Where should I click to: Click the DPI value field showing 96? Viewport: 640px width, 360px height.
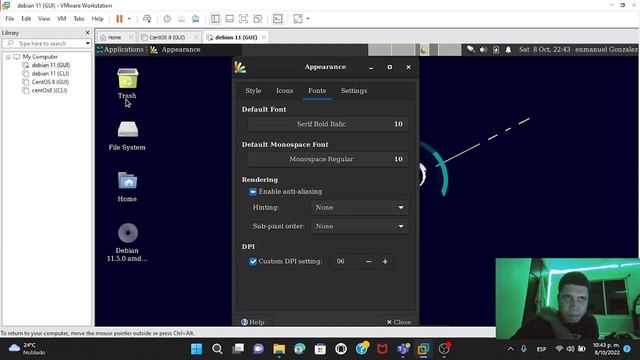345,261
